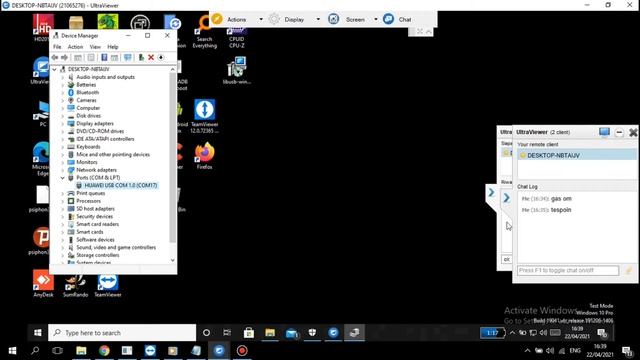Select Network adapters in device tree
Viewport: 640px width, 360px height.
96,170
